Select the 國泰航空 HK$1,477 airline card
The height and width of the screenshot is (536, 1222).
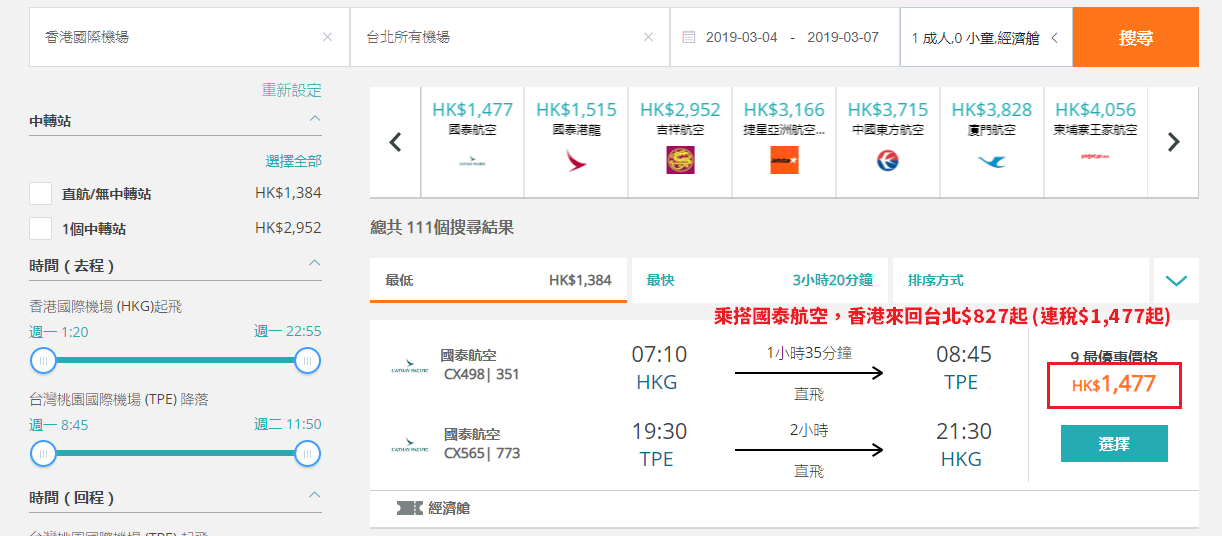click(473, 142)
